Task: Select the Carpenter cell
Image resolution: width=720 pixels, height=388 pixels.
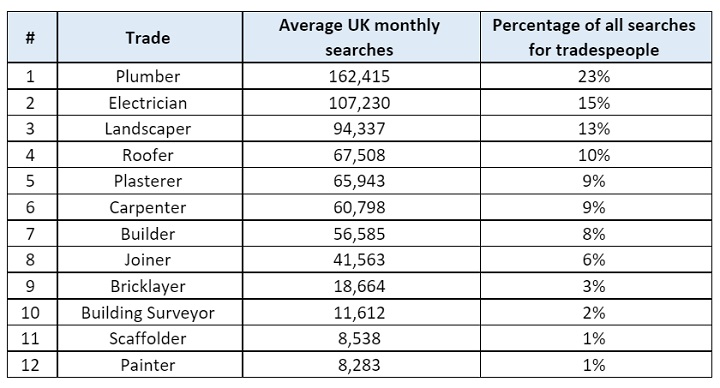Action: [x=150, y=207]
